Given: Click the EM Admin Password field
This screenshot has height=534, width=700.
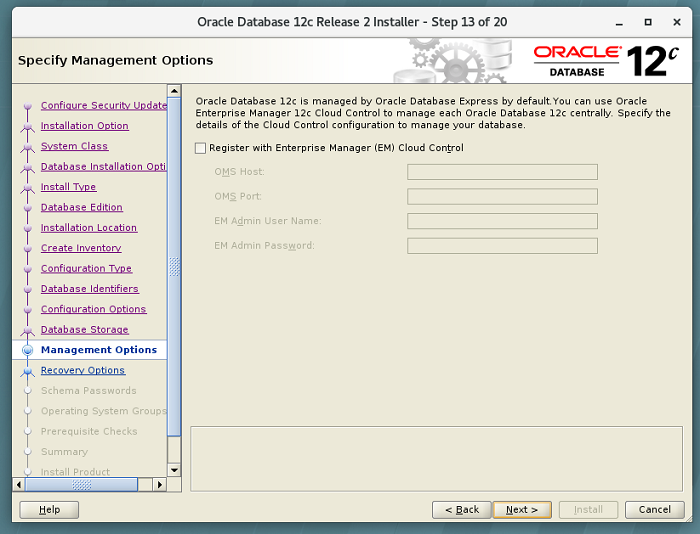Looking at the screenshot, I should click(502, 246).
